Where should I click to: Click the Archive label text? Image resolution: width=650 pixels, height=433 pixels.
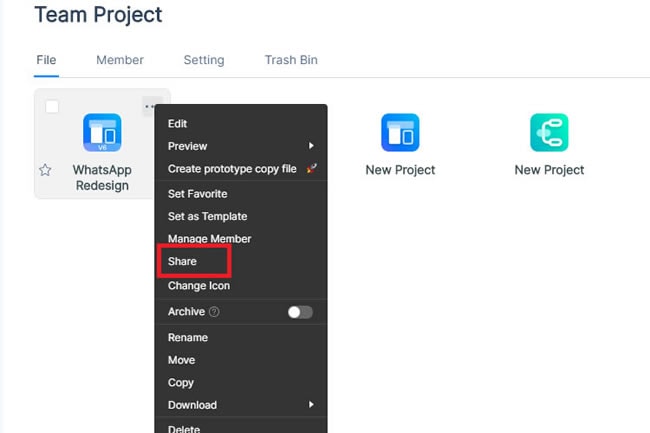coord(187,312)
